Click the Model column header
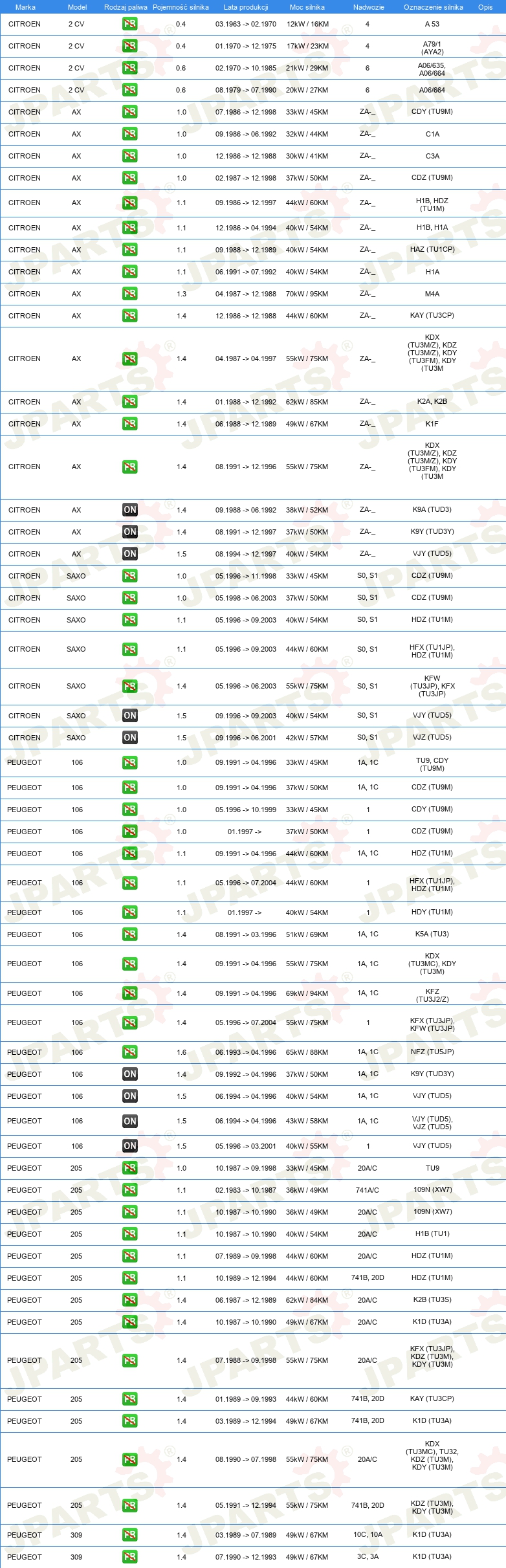Screen dimensions: 506x1568 pos(77,7)
